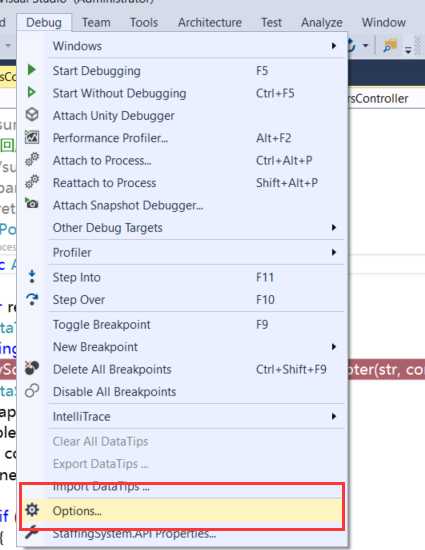Click the Reattach to Process gears icon
This screenshot has height=550, width=425.
pos(32,182)
